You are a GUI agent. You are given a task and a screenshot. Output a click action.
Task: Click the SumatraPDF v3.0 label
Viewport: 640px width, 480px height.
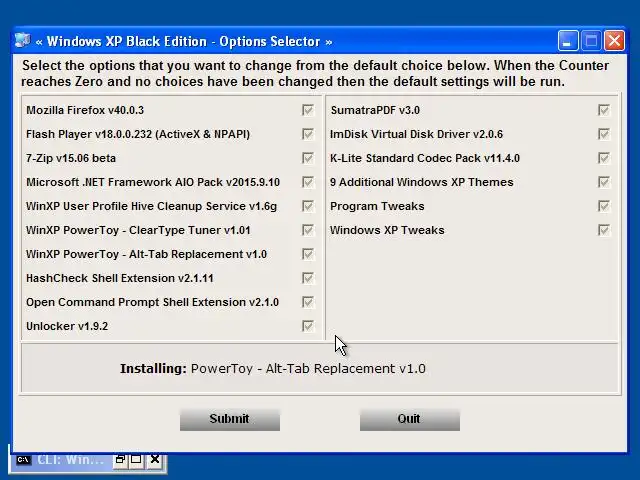375,110
